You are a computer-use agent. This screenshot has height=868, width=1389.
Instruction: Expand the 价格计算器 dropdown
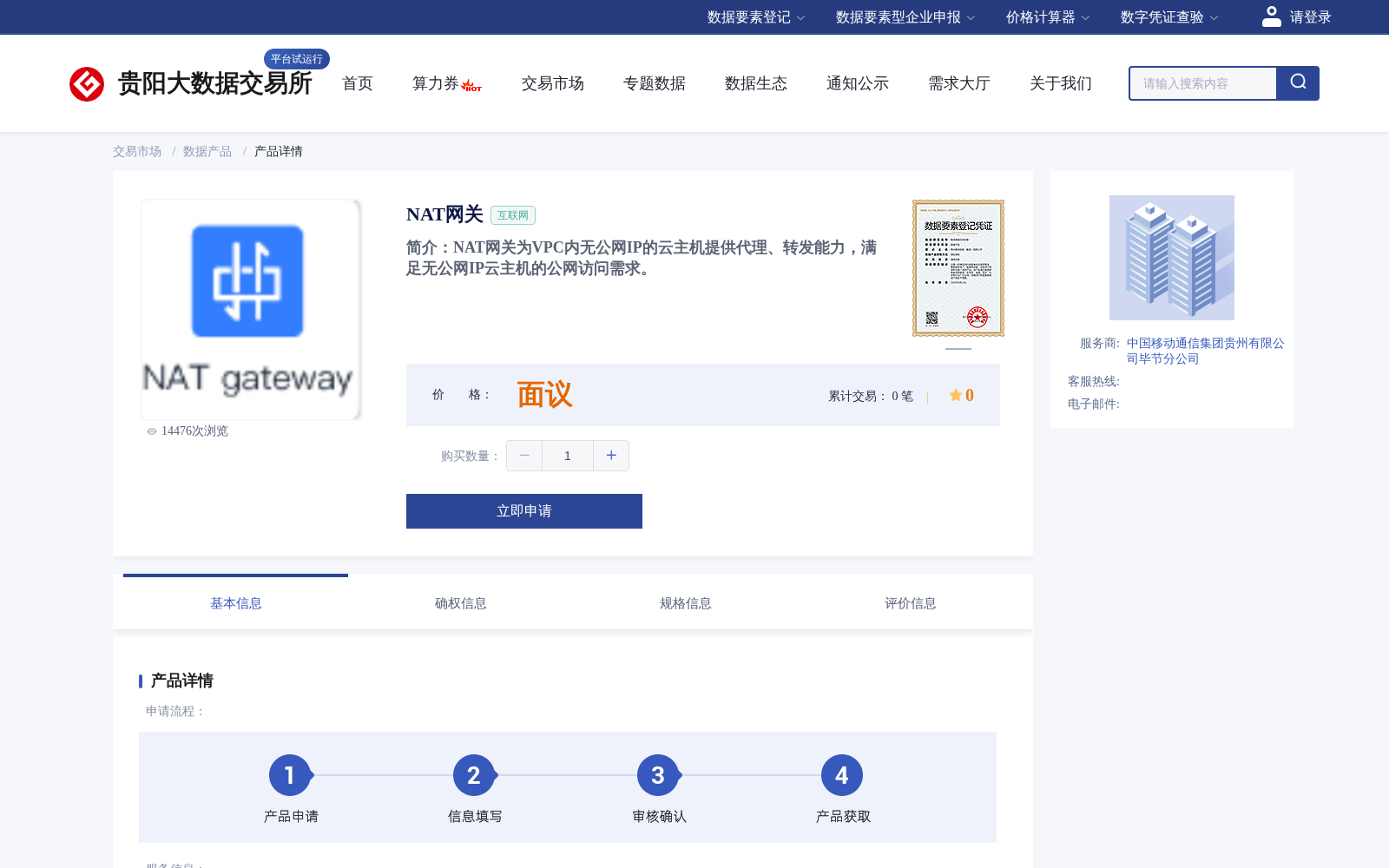coord(1048,17)
